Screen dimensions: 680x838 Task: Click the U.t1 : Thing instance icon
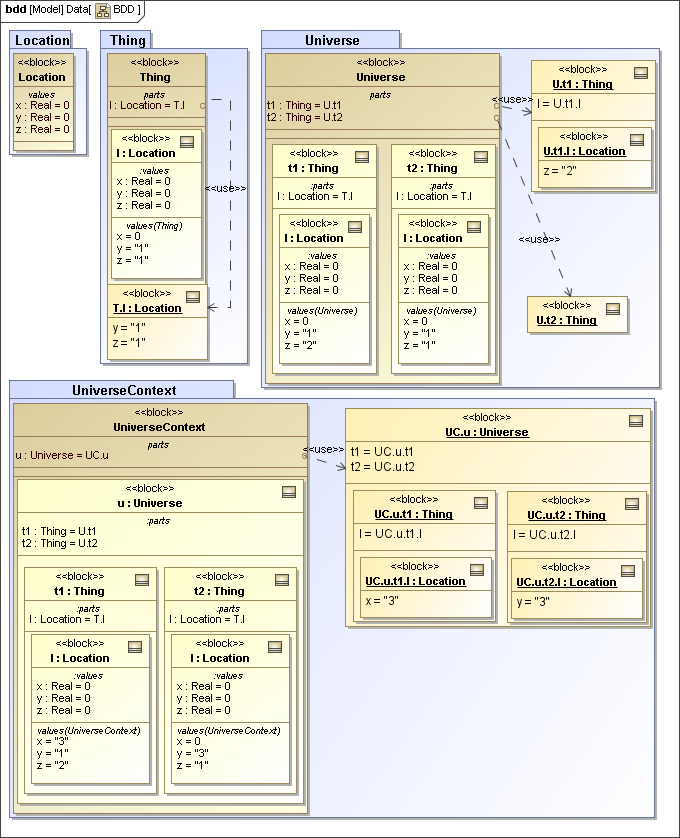(x=641, y=73)
